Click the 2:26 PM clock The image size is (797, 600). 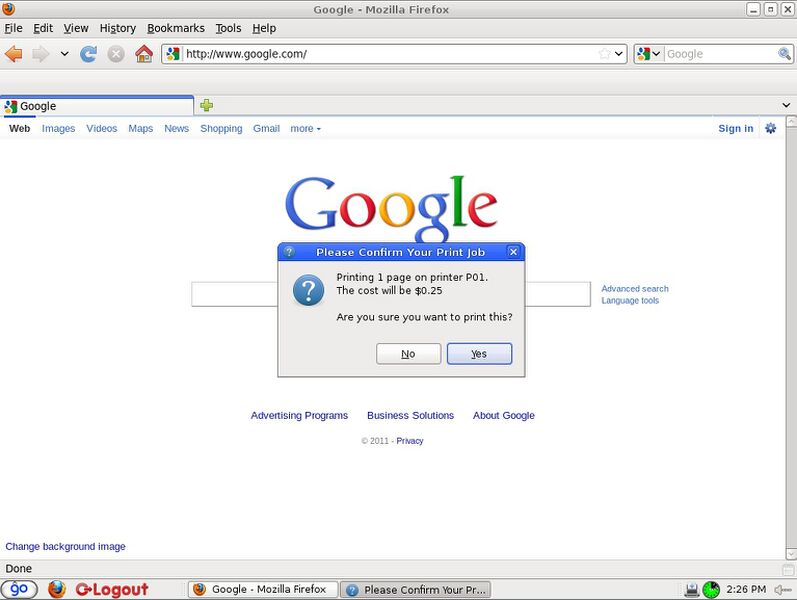746,589
